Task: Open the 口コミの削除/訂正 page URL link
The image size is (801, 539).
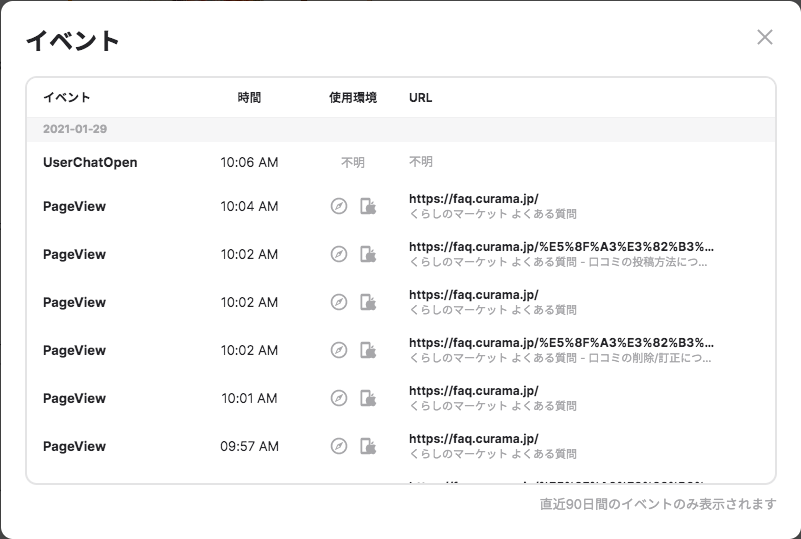Action: [x=561, y=342]
